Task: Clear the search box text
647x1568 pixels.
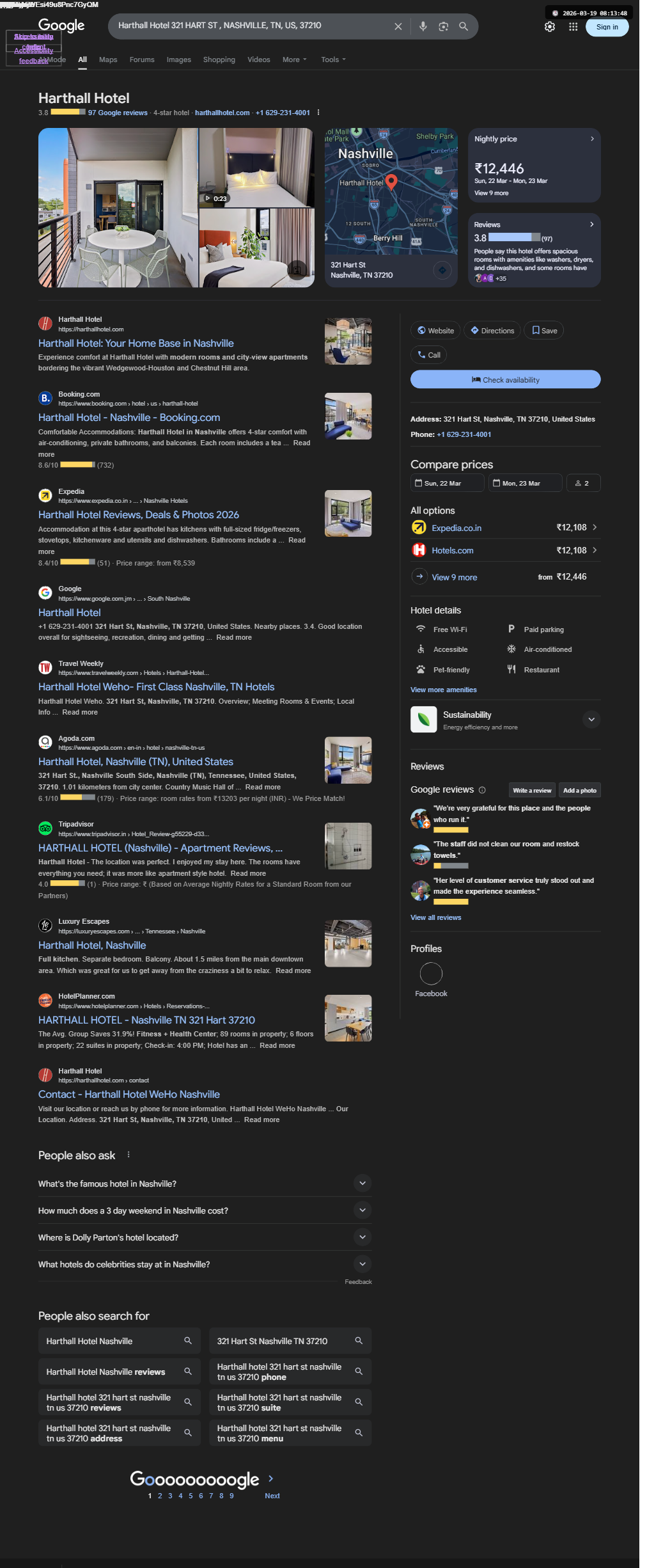Action: click(x=398, y=26)
